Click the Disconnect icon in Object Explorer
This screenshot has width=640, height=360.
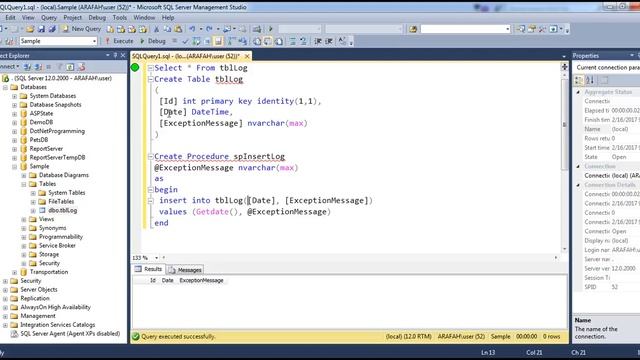tap(38, 66)
